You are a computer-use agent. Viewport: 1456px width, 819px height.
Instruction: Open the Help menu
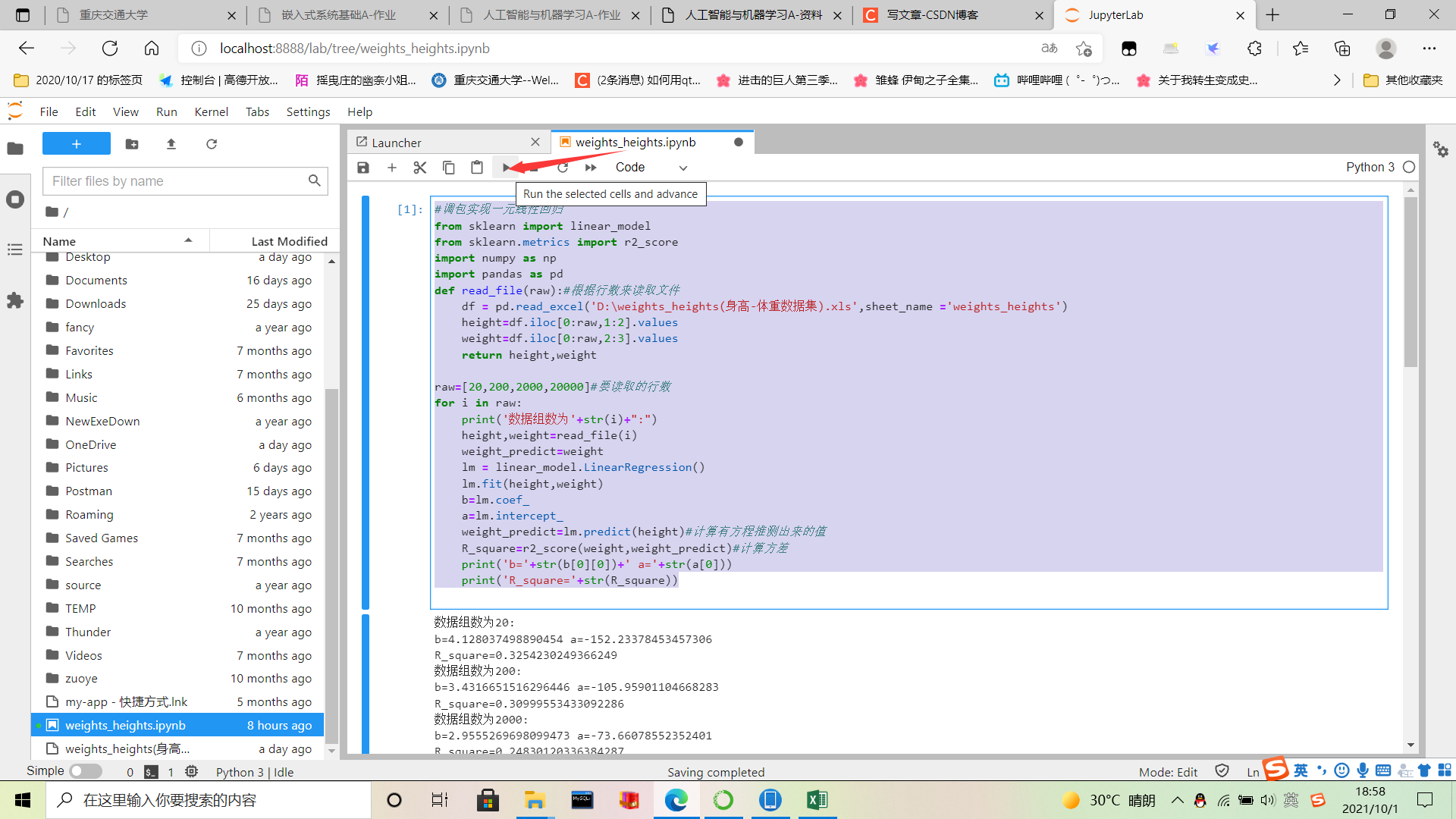coord(359,111)
